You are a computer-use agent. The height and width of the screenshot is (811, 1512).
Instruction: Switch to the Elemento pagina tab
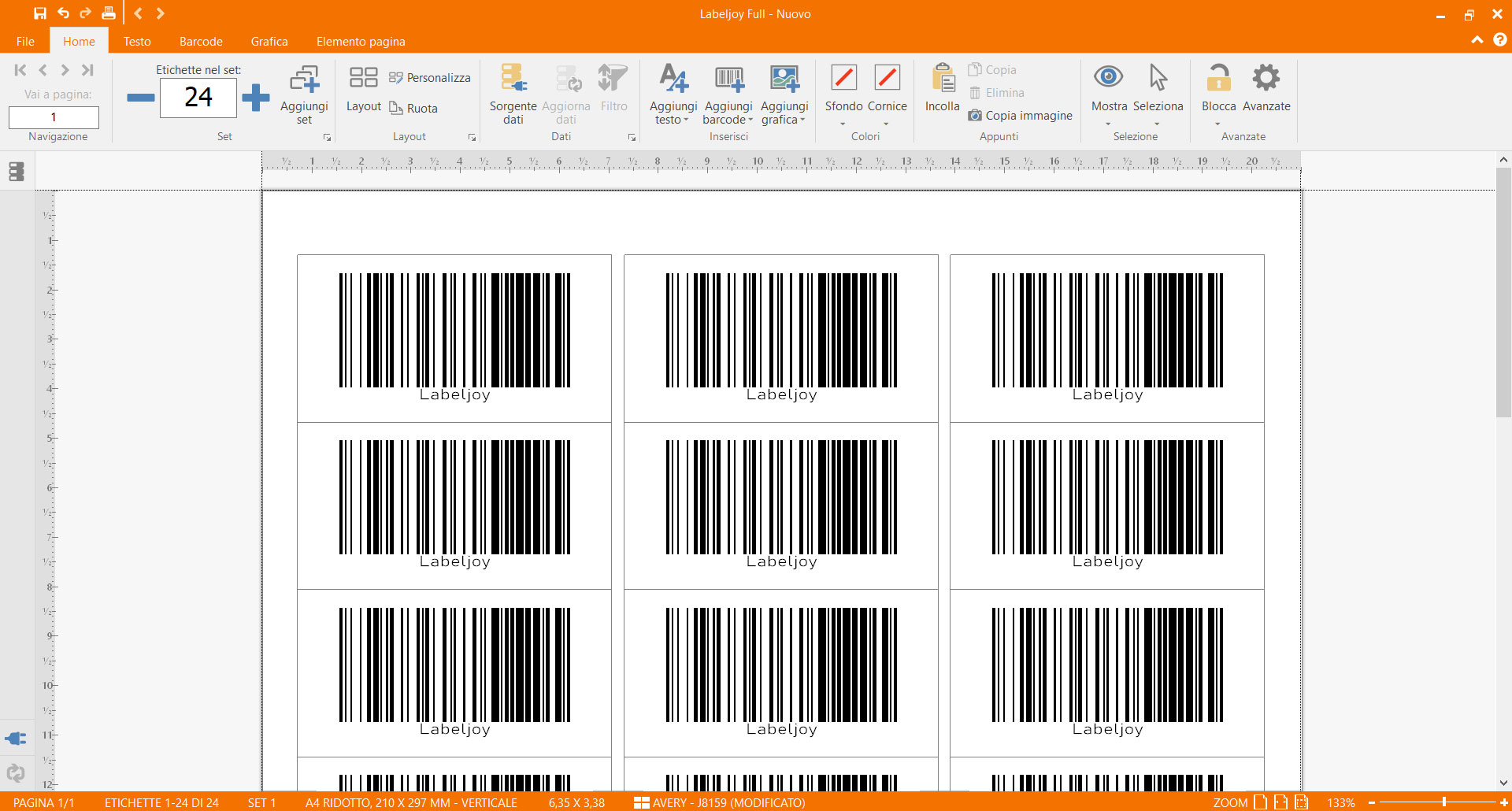(x=361, y=42)
